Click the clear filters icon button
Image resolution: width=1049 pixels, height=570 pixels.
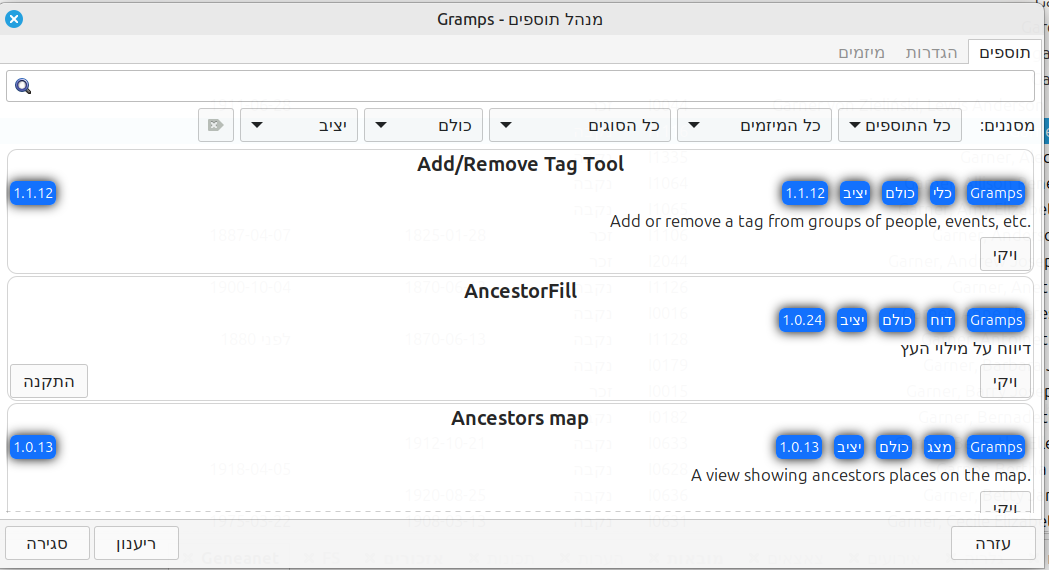tap(215, 125)
